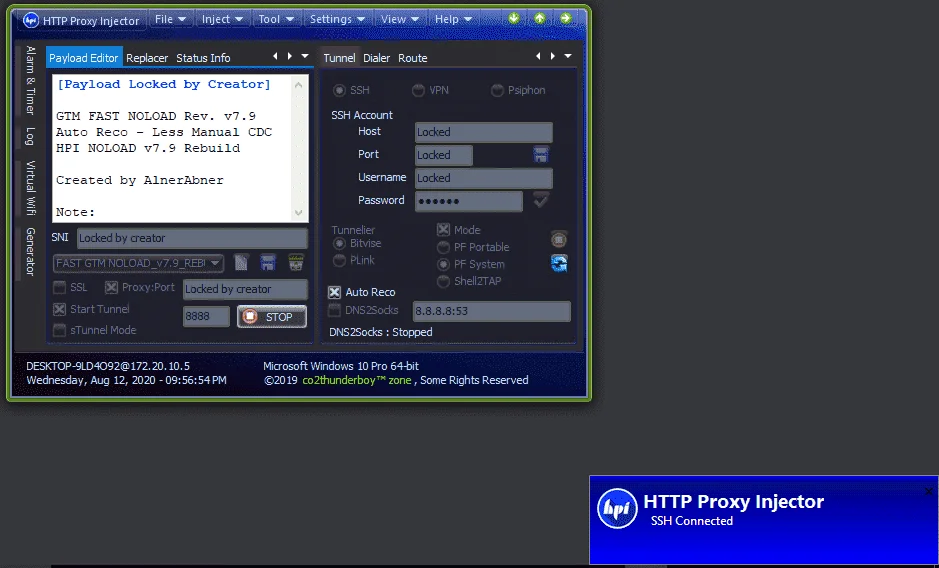The width and height of the screenshot is (939, 568).
Task: Enable the DNS2Socks checkbox
Action: [335, 310]
